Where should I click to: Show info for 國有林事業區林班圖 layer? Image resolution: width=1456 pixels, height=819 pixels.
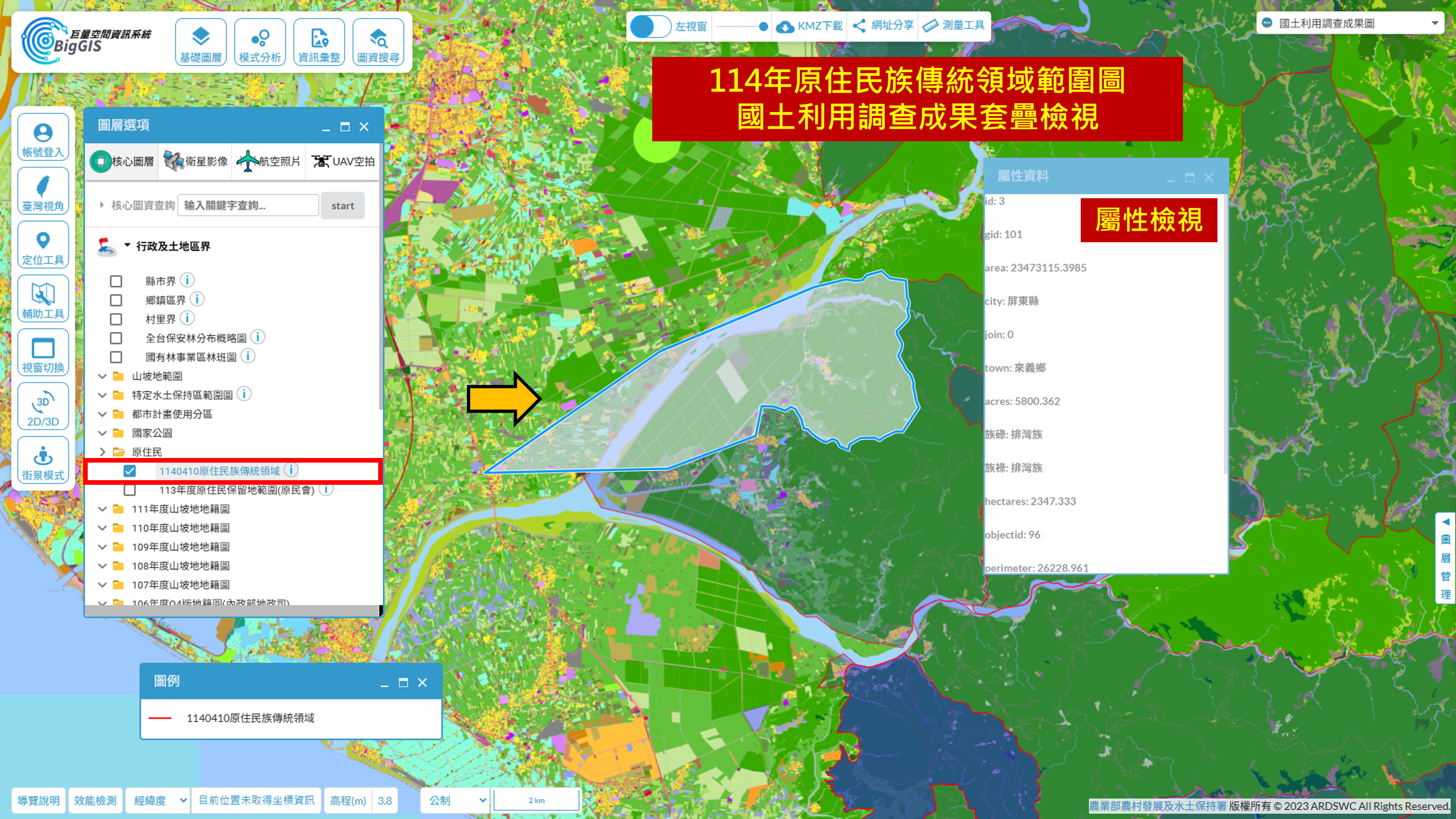[x=248, y=355]
